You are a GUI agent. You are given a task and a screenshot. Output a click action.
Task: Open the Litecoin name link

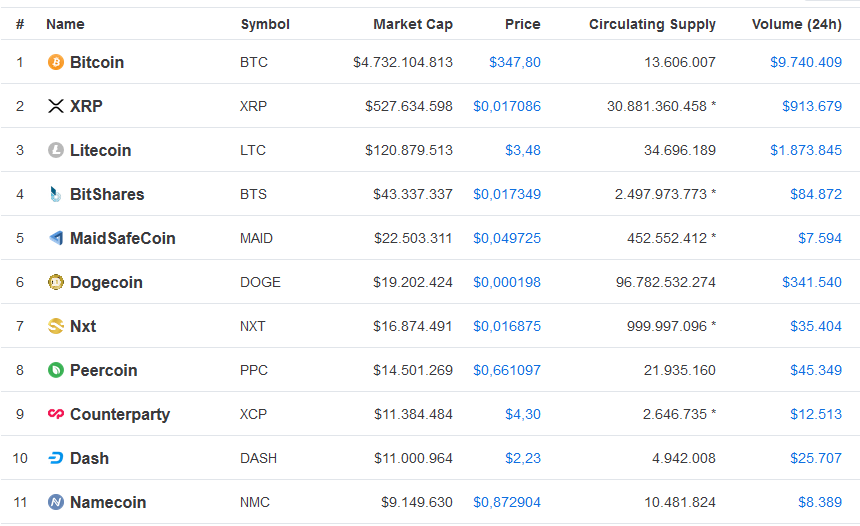tap(100, 150)
